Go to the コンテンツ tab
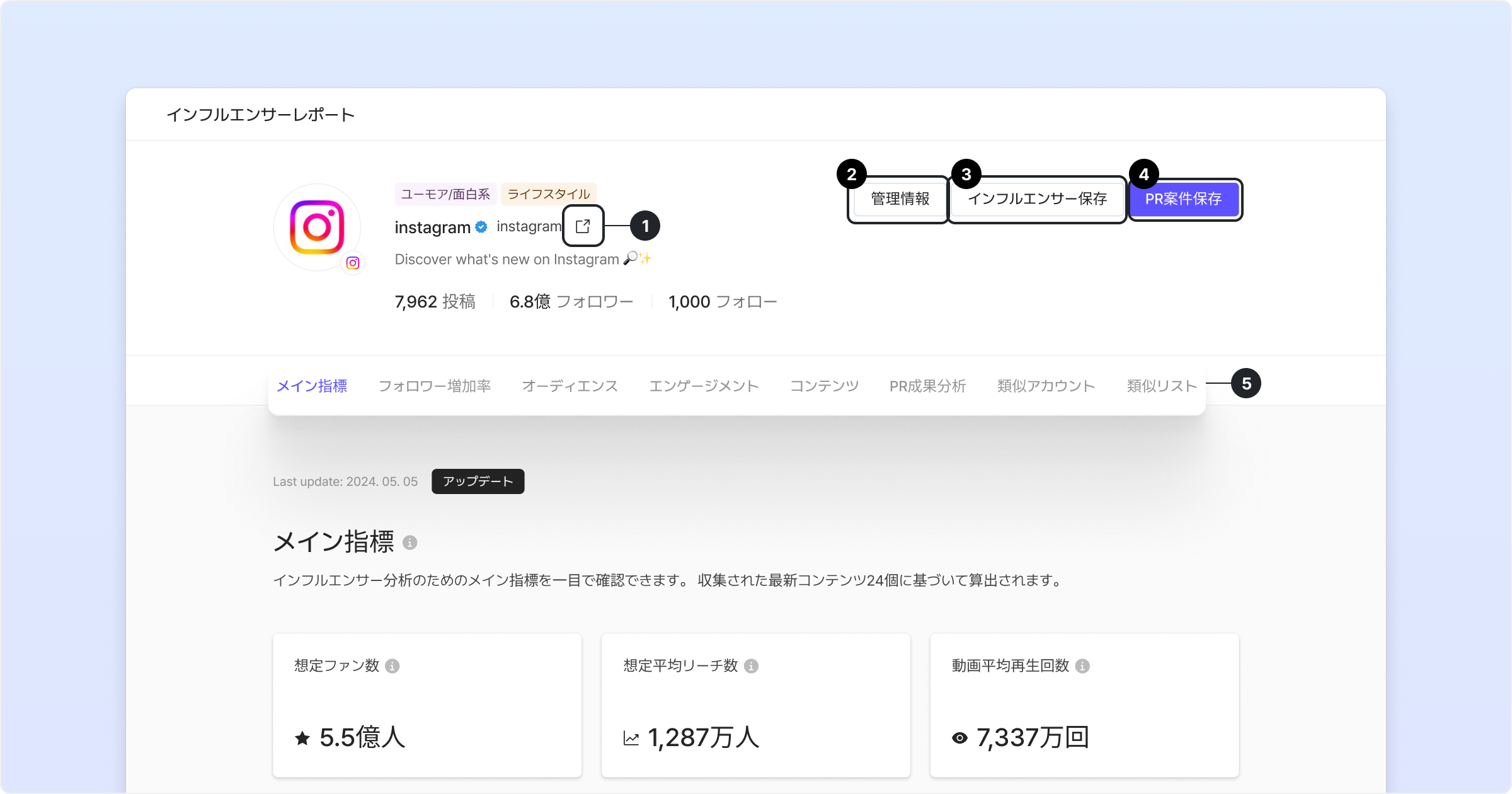 tap(824, 386)
